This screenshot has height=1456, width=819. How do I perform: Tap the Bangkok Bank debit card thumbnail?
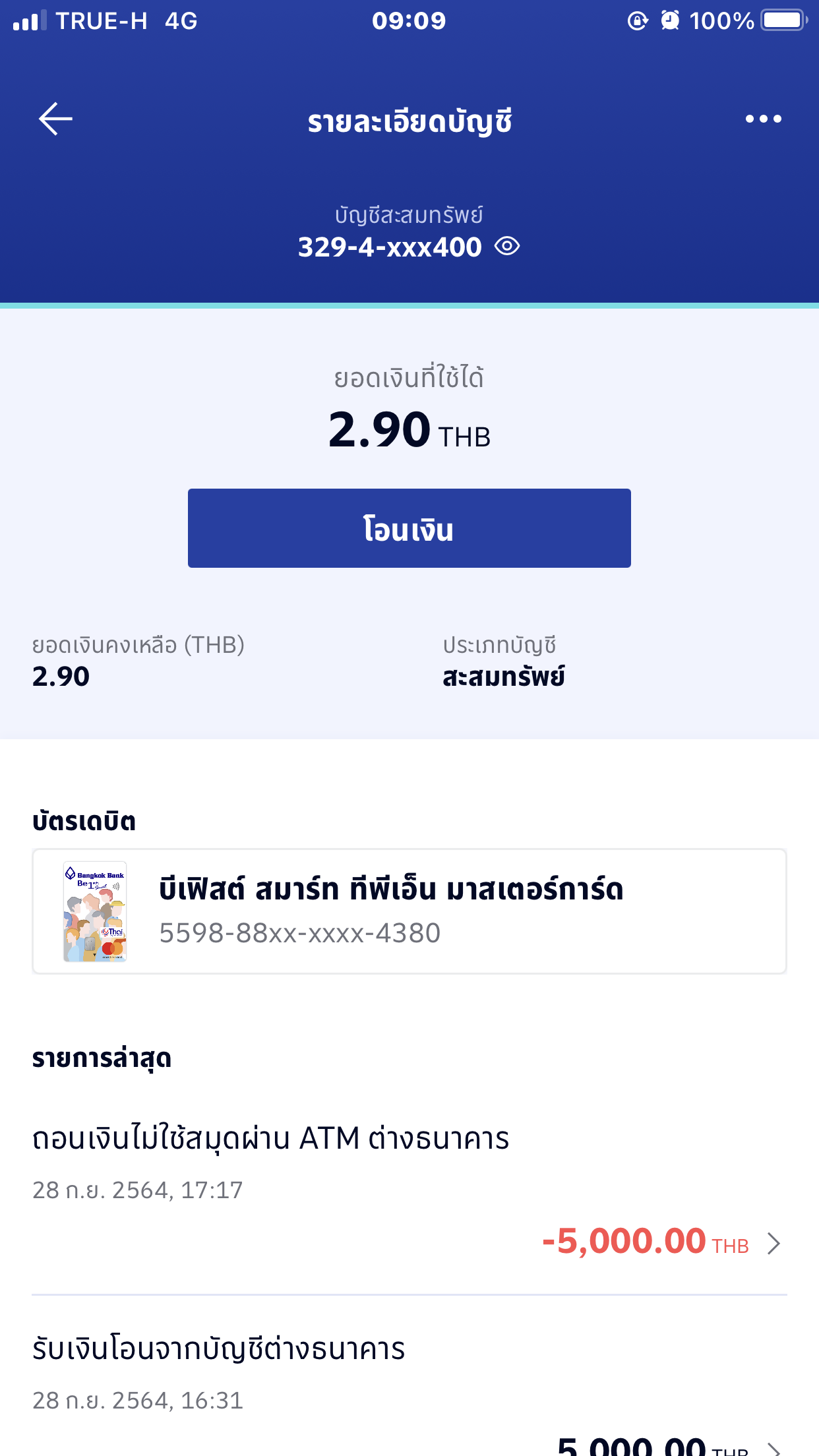click(95, 911)
